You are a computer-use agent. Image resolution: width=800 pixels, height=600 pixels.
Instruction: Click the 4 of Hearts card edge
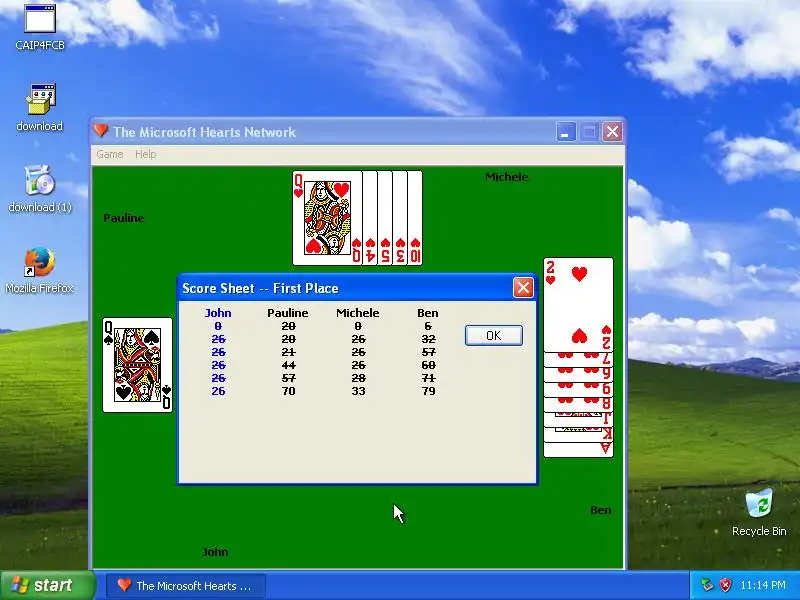tap(370, 218)
